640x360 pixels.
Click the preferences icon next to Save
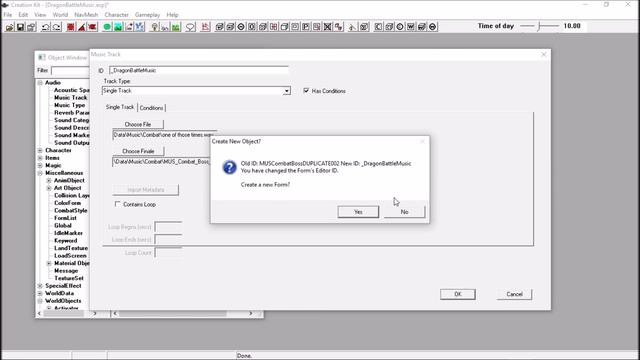31,27
